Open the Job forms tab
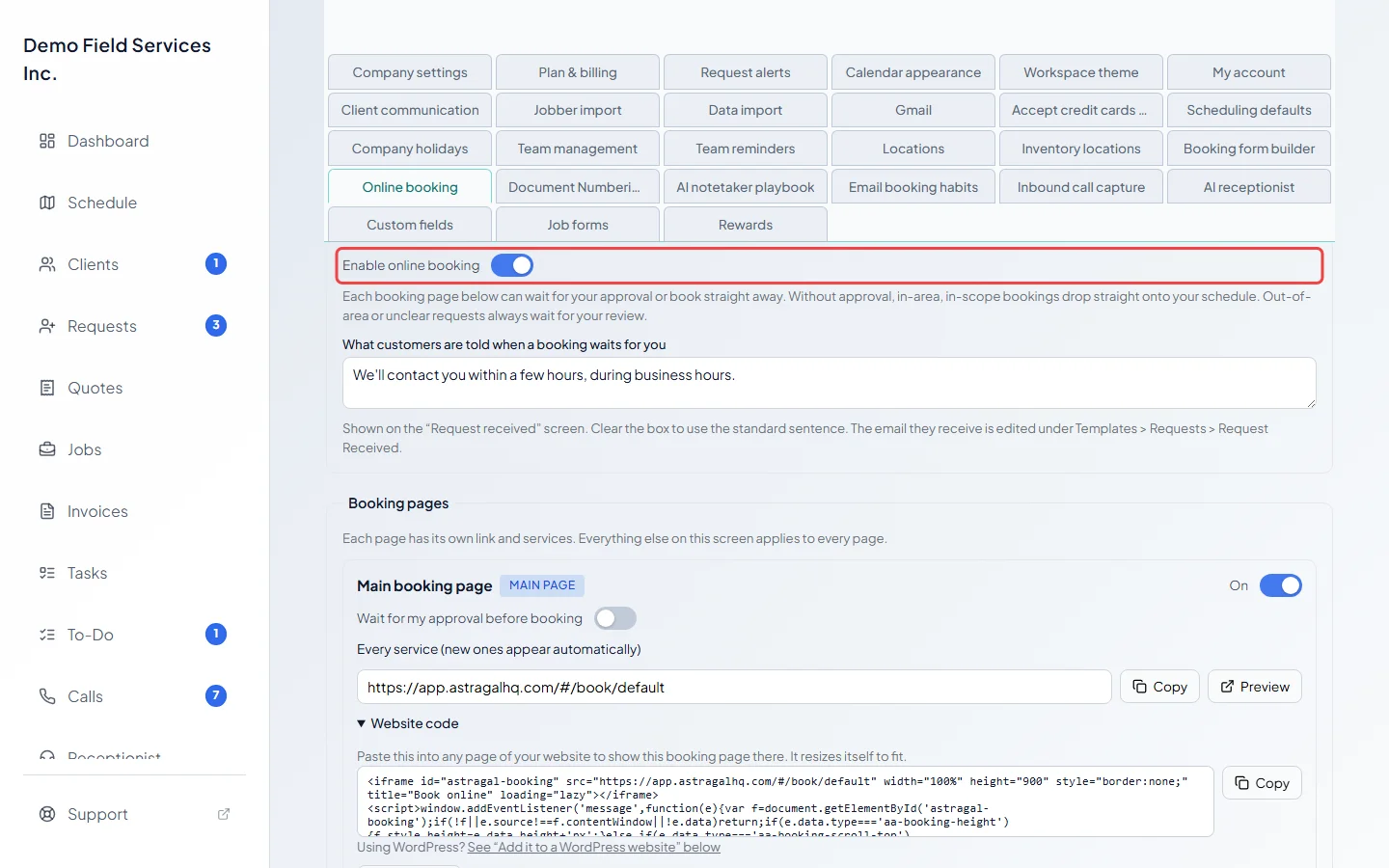This screenshot has width=1389, height=868. (578, 225)
